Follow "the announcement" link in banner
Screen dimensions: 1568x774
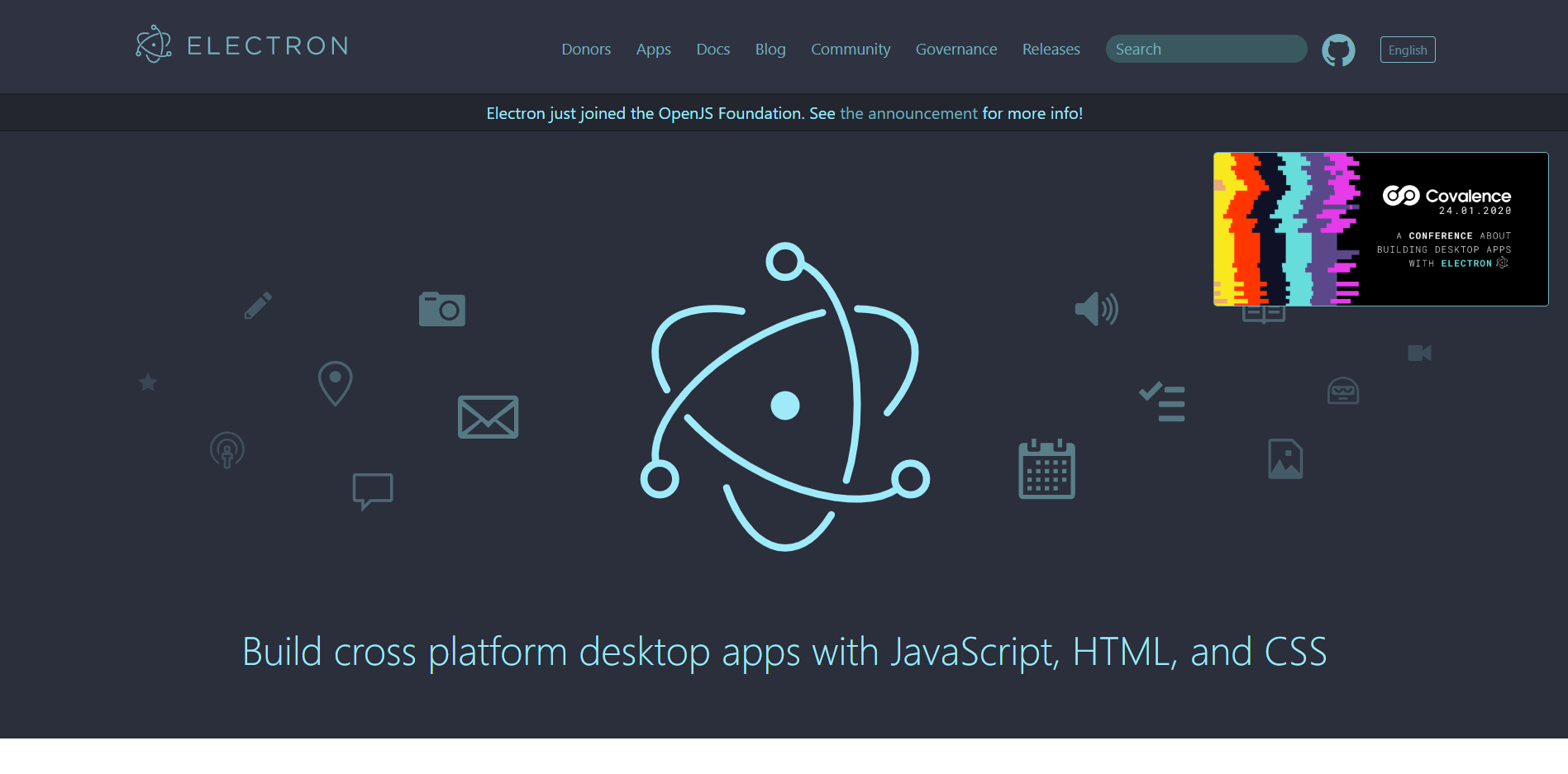pos(908,113)
